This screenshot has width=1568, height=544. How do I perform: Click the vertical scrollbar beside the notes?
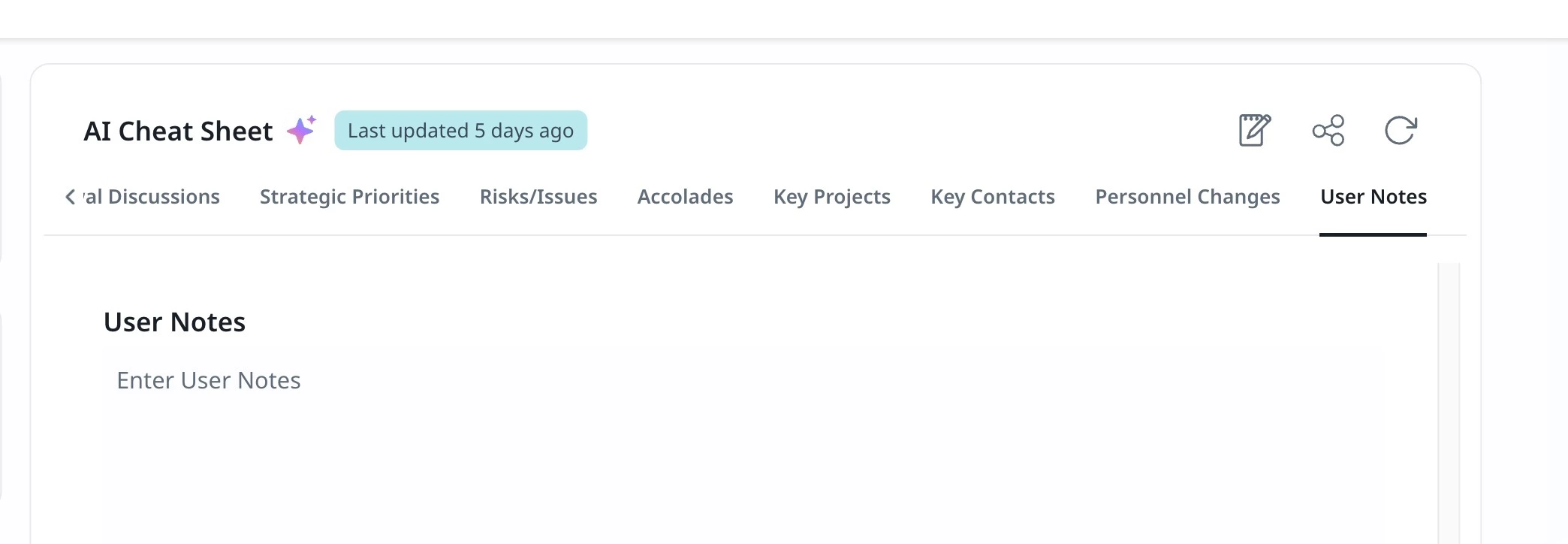1449,403
